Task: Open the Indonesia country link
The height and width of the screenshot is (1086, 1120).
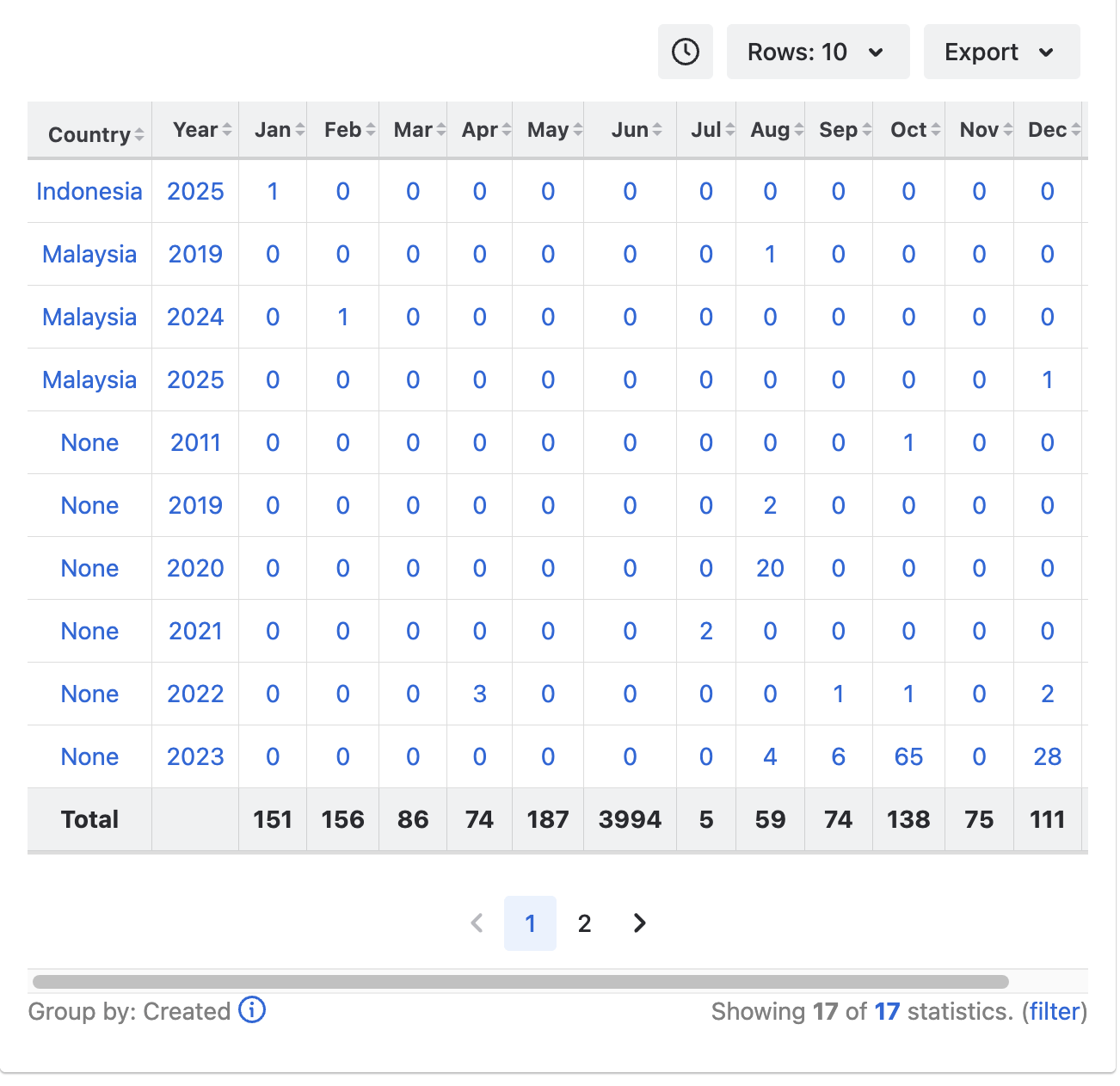Action: pyautogui.click(x=89, y=191)
